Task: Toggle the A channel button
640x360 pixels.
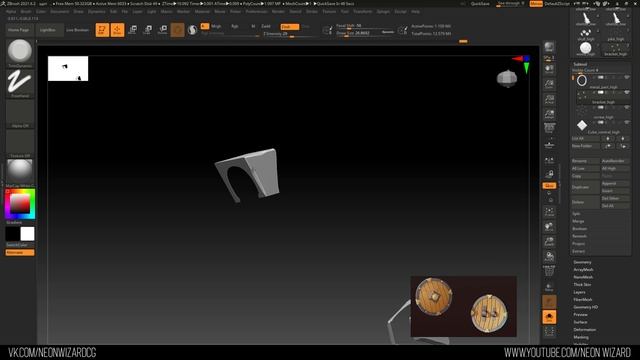Action: (x=205, y=26)
